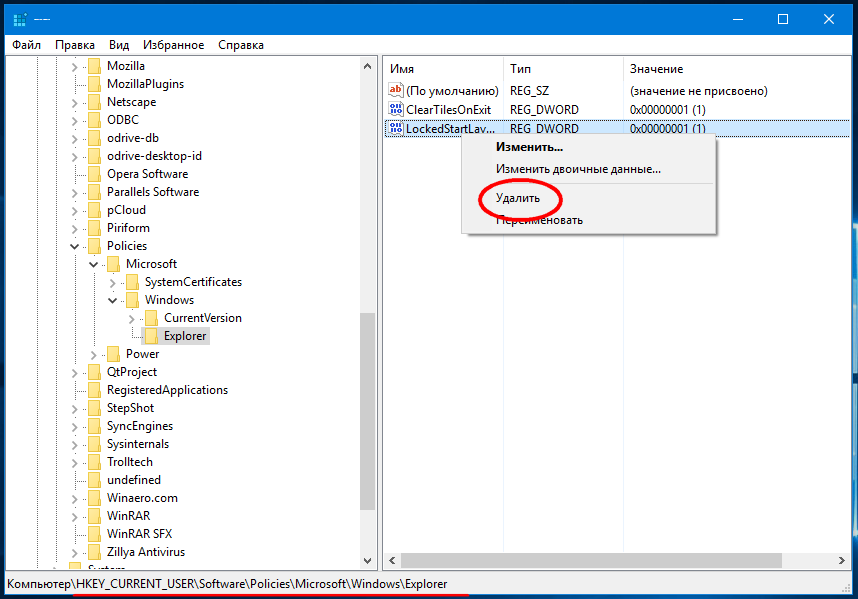Click the WinRAR SFX folder icon
Screen dimensions: 858x599
[x=94, y=534]
